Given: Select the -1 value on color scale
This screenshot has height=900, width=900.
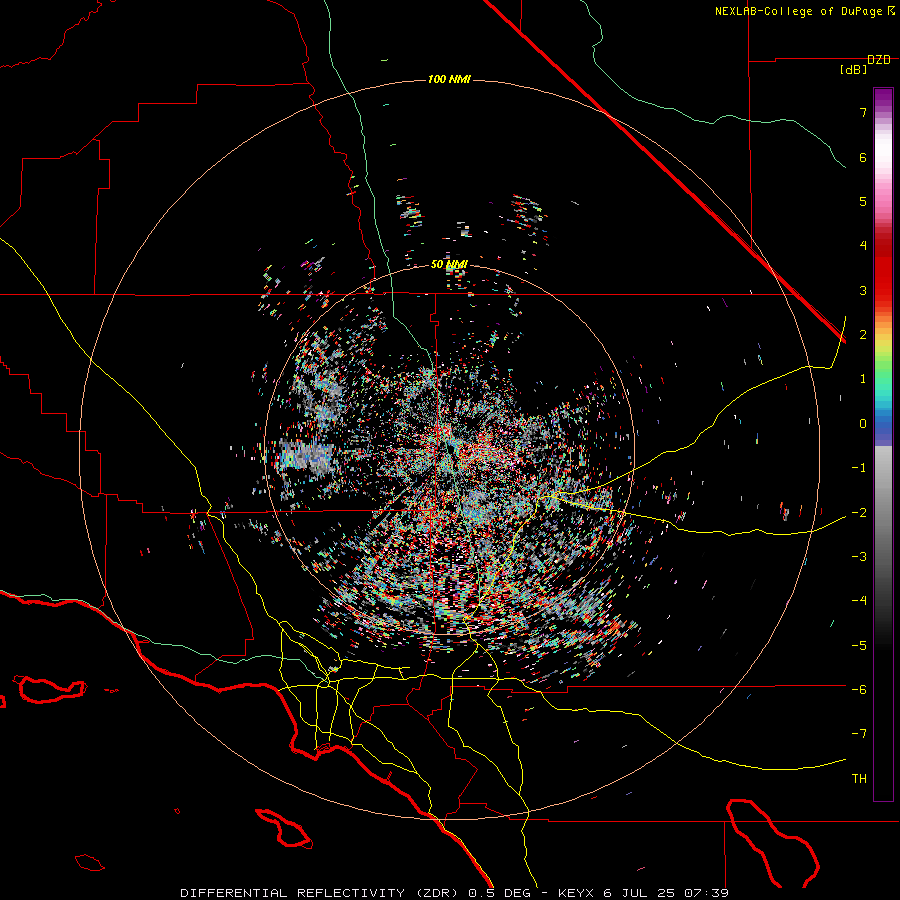Looking at the screenshot, I should (859, 468).
